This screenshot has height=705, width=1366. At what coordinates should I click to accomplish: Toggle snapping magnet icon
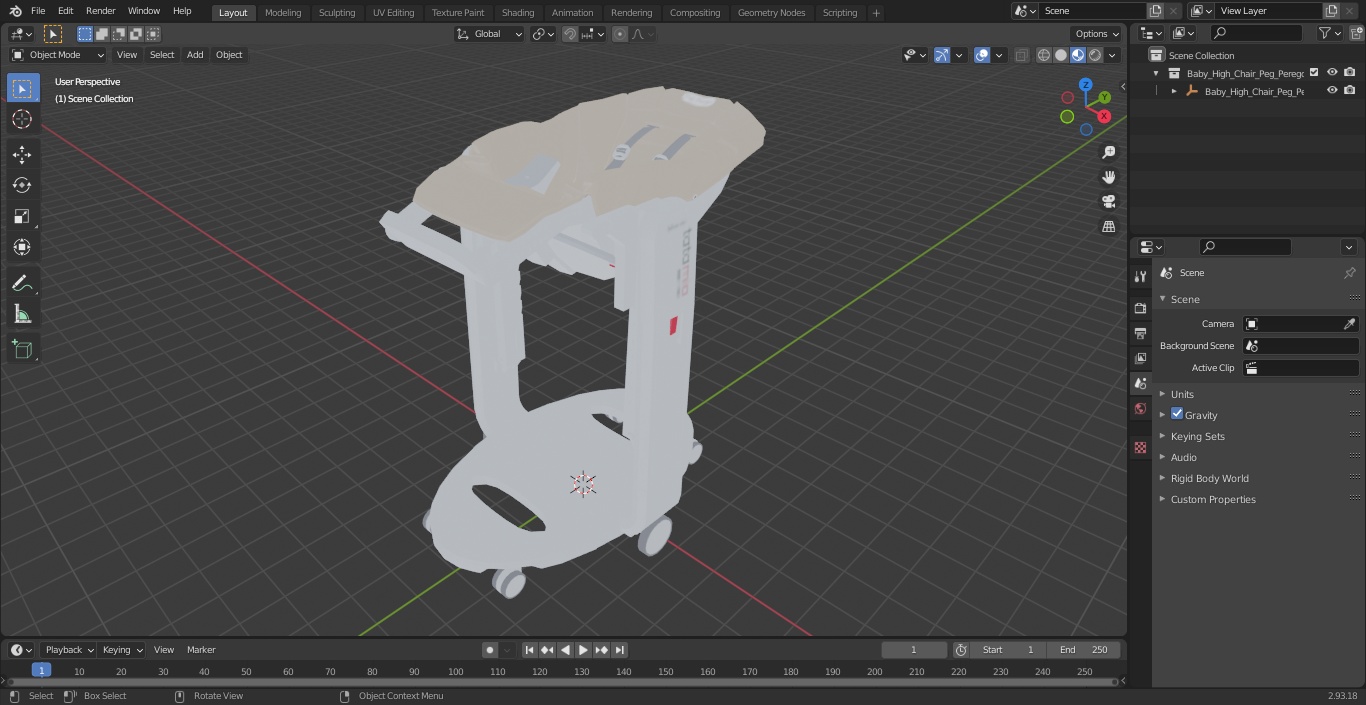pyautogui.click(x=570, y=34)
